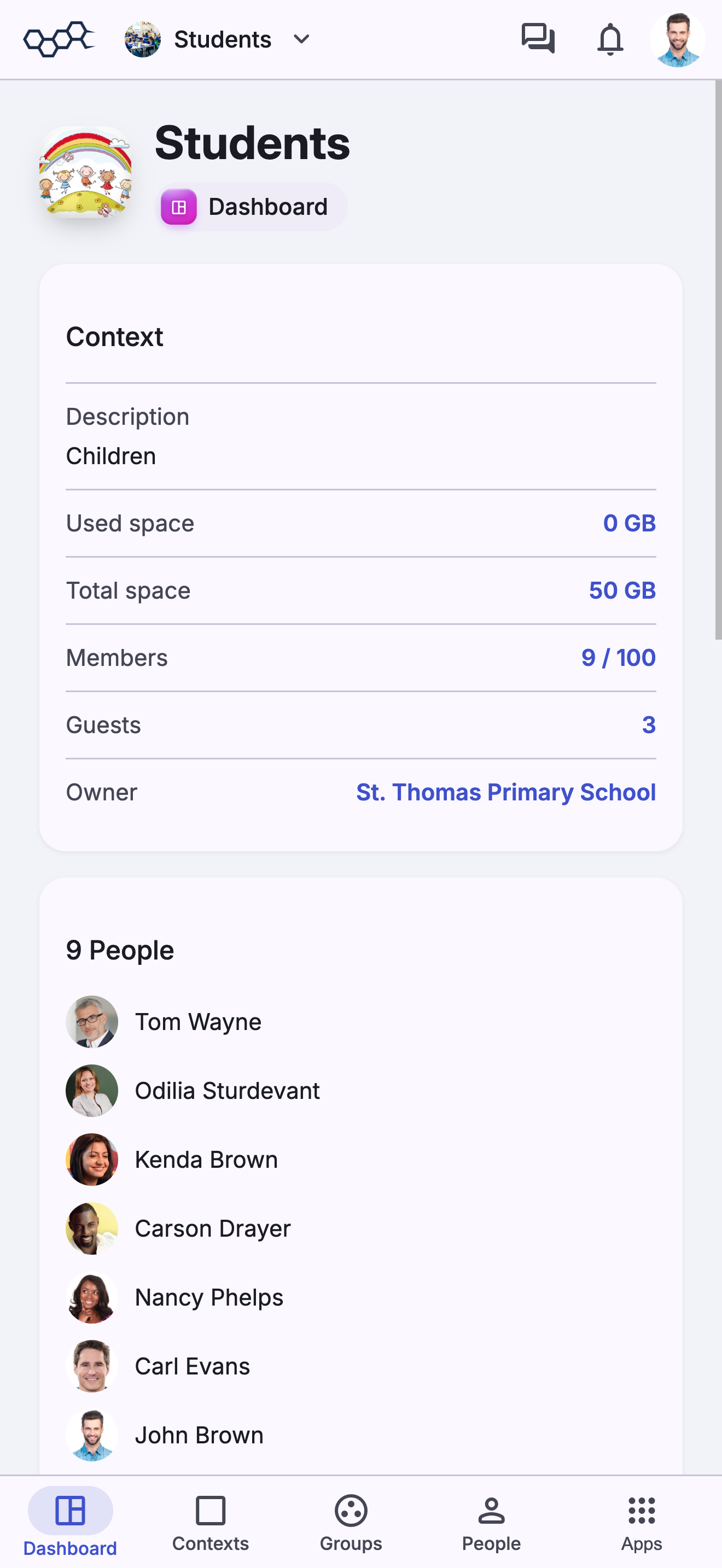722x1568 pixels.
Task: Open the user profile avatar
Action: pyautogui.click(x=677, y=39)
